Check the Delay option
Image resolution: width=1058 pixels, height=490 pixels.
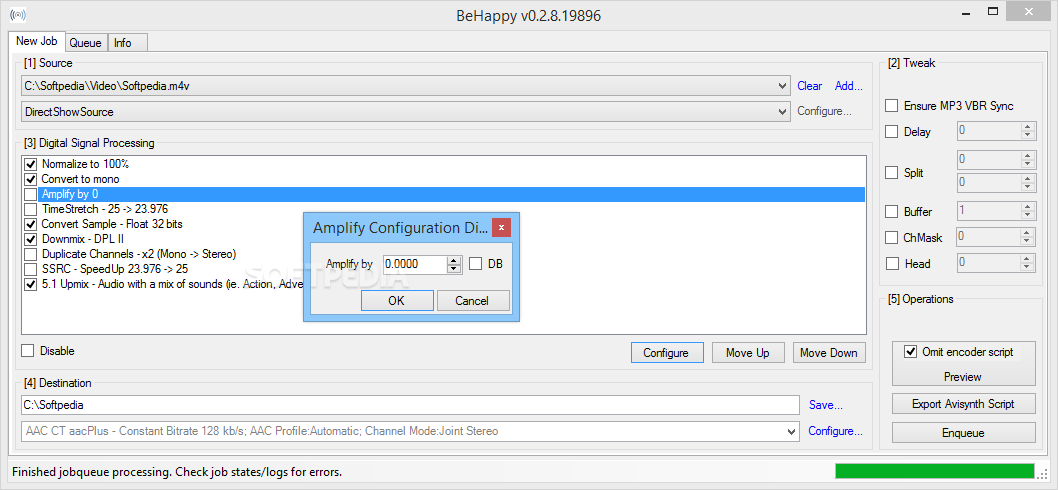[892, 132]
